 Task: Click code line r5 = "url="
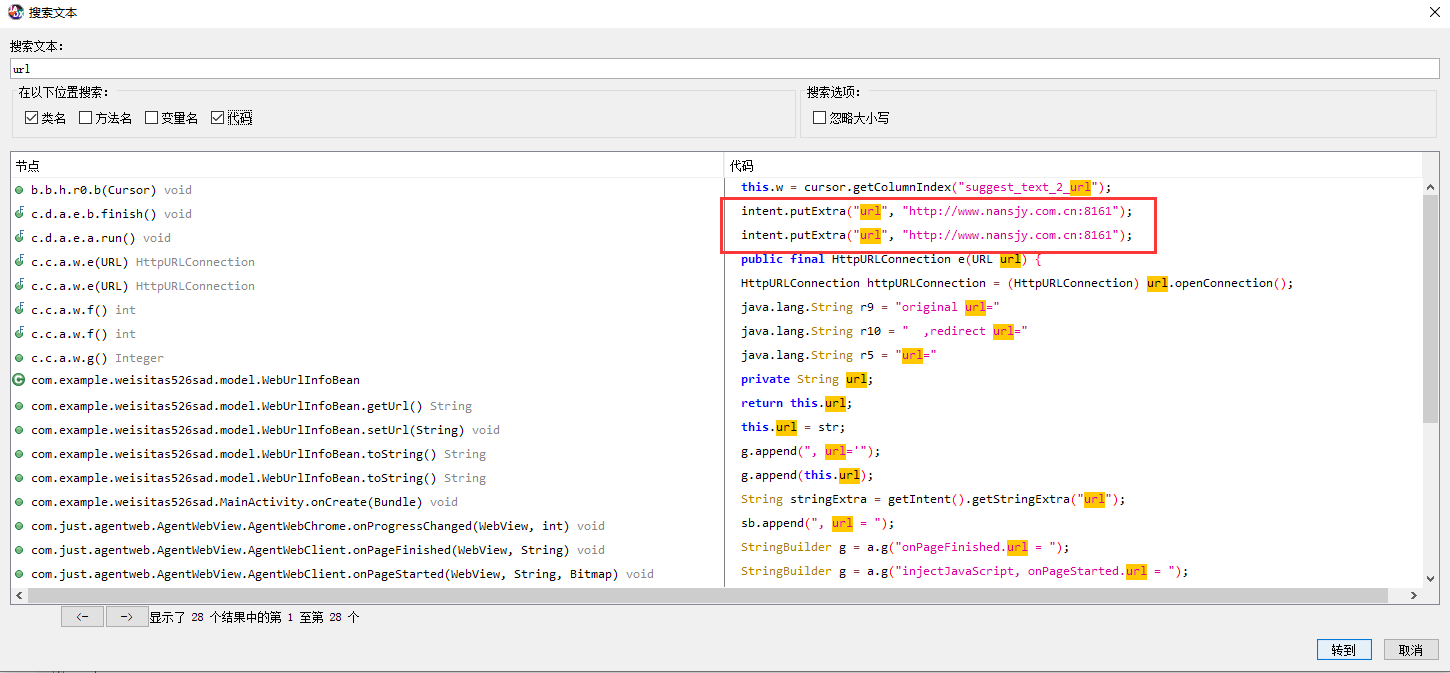(838, 355)
